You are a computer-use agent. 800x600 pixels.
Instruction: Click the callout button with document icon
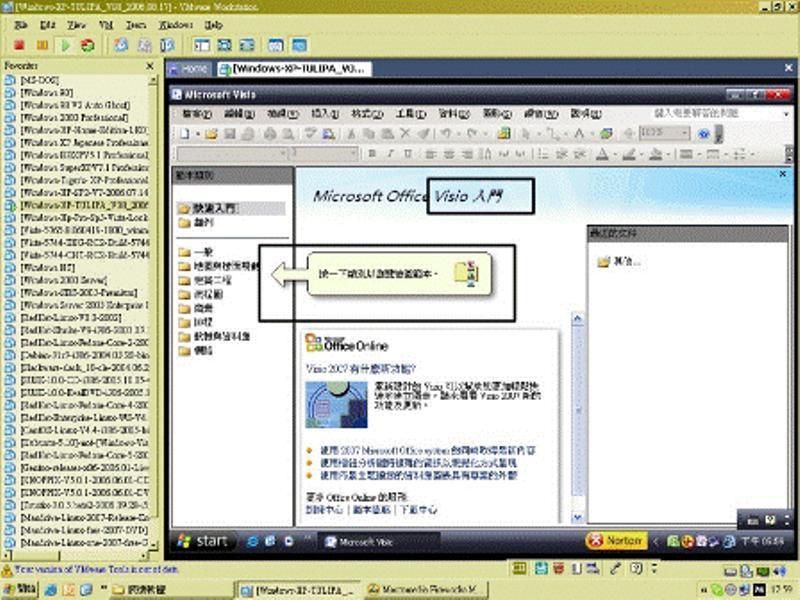399,274
